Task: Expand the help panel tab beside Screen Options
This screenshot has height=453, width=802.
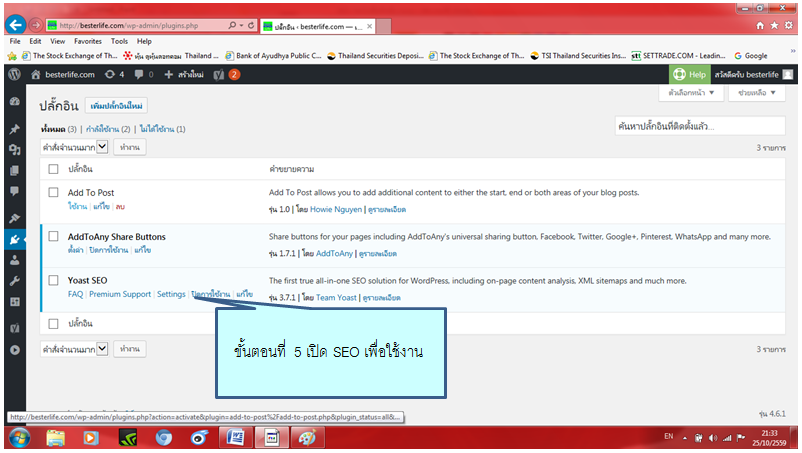Action: click(x=757, y=93)
